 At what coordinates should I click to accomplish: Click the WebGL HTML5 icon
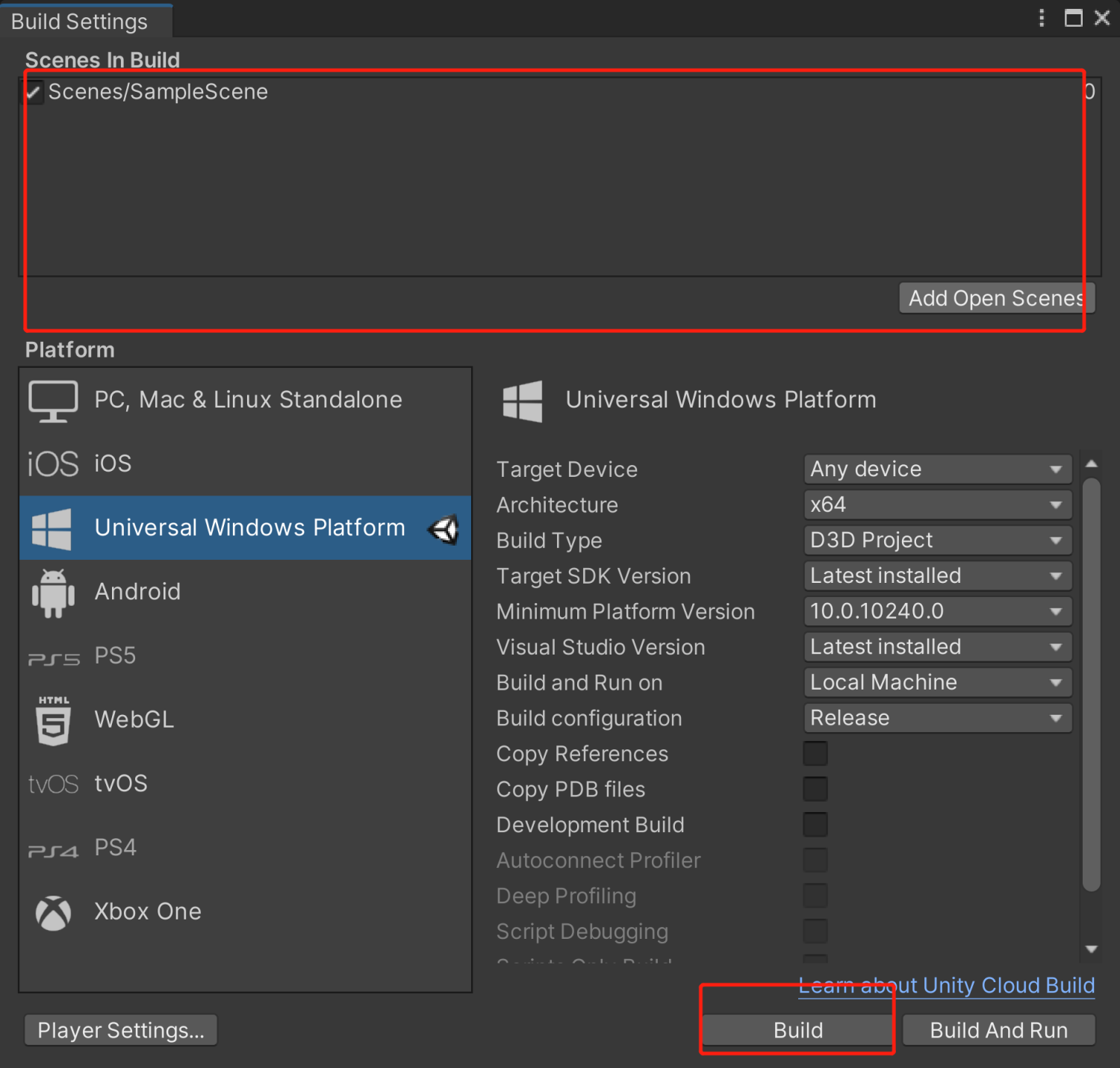pos(53,720)
